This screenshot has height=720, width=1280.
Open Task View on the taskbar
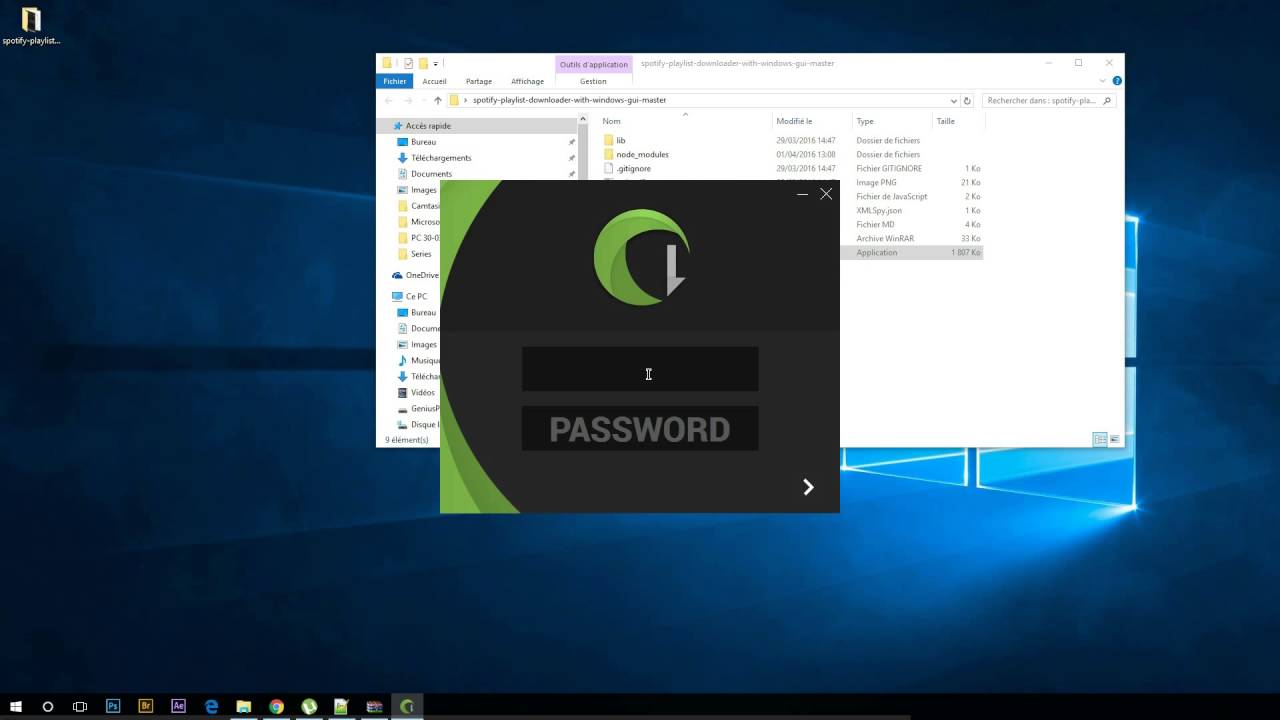pos(80,706)
